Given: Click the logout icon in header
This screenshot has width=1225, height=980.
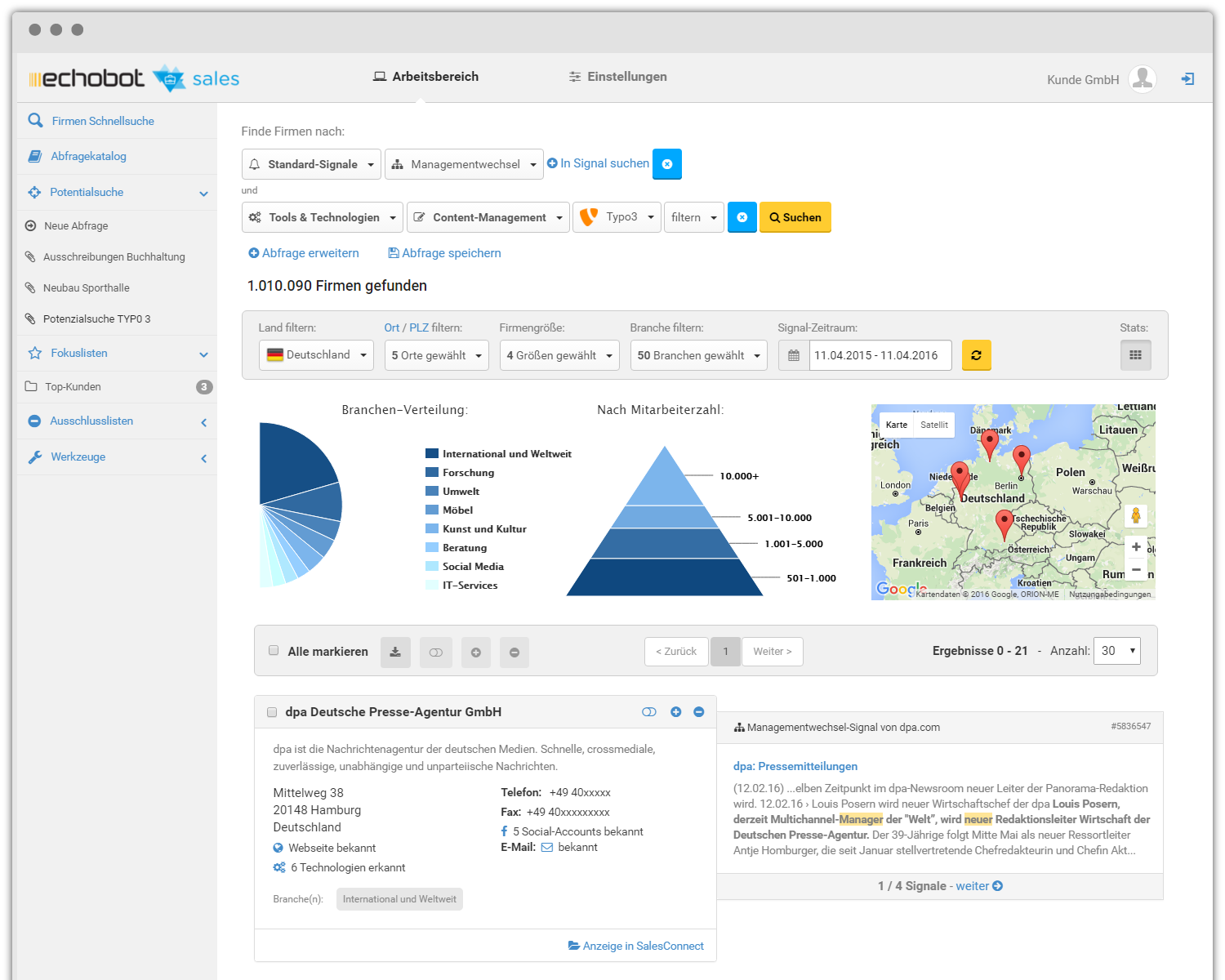Looking at the screenshot, I should click(1187, 79).
